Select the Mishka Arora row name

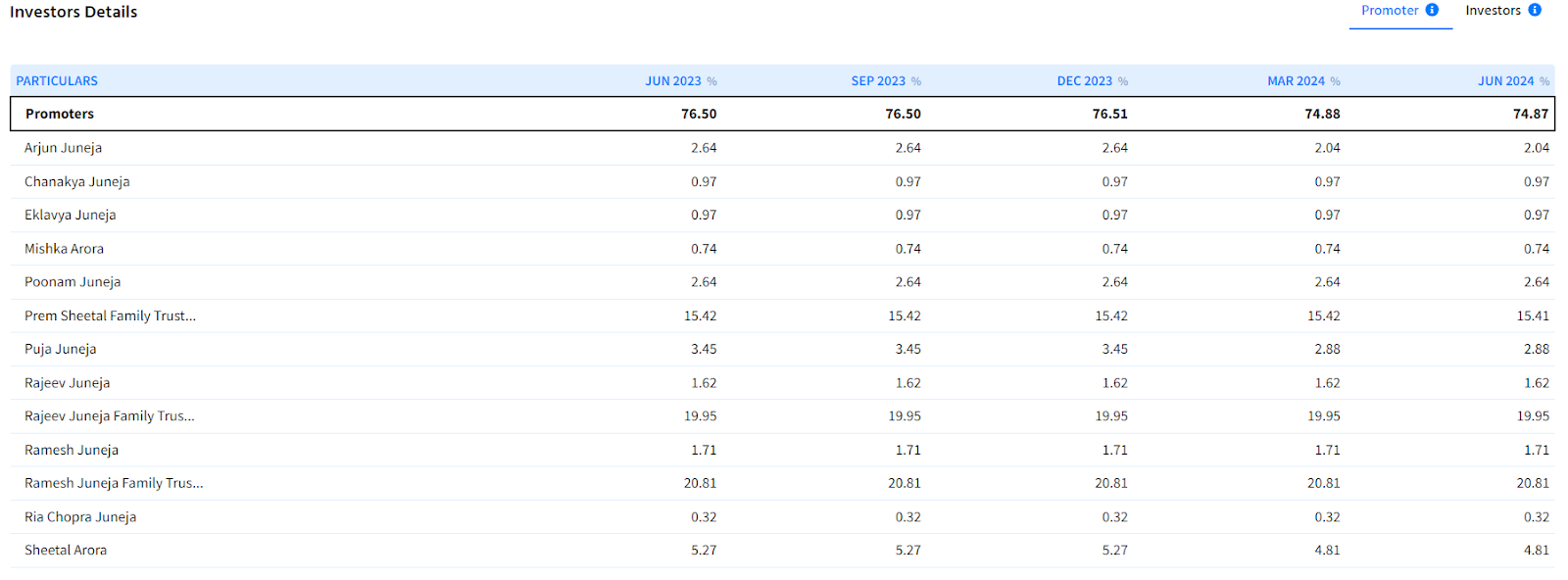click(x=64, y=249)
